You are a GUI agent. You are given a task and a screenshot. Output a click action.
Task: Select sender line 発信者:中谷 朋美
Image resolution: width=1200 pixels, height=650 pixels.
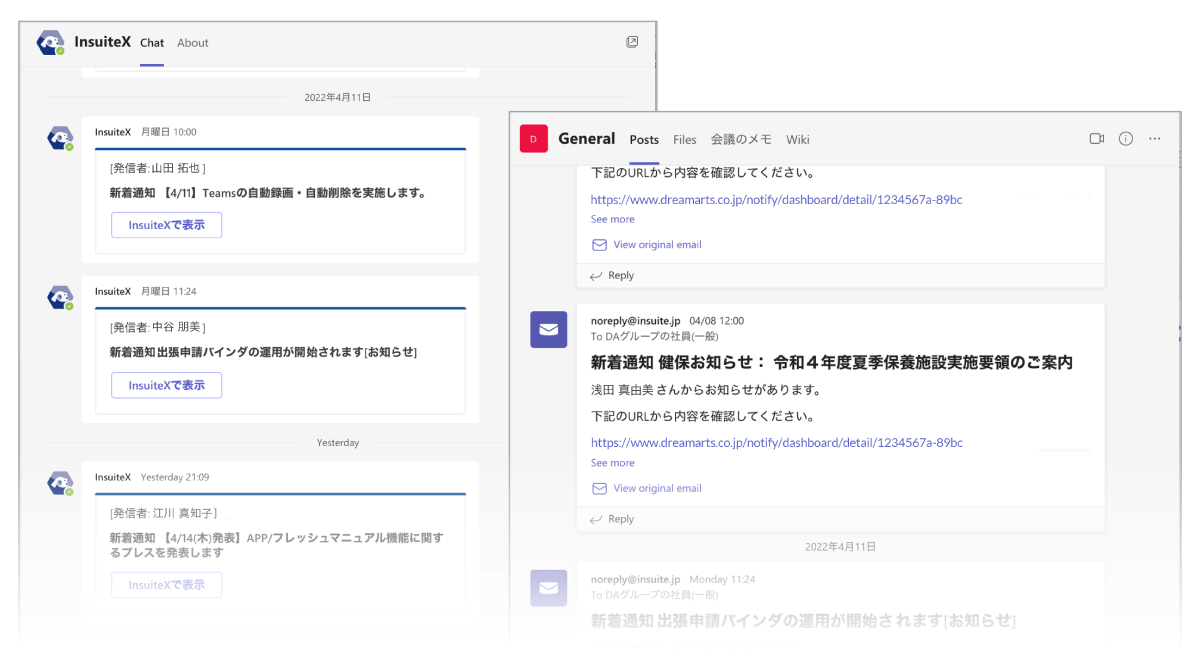[x=158, y=327]
